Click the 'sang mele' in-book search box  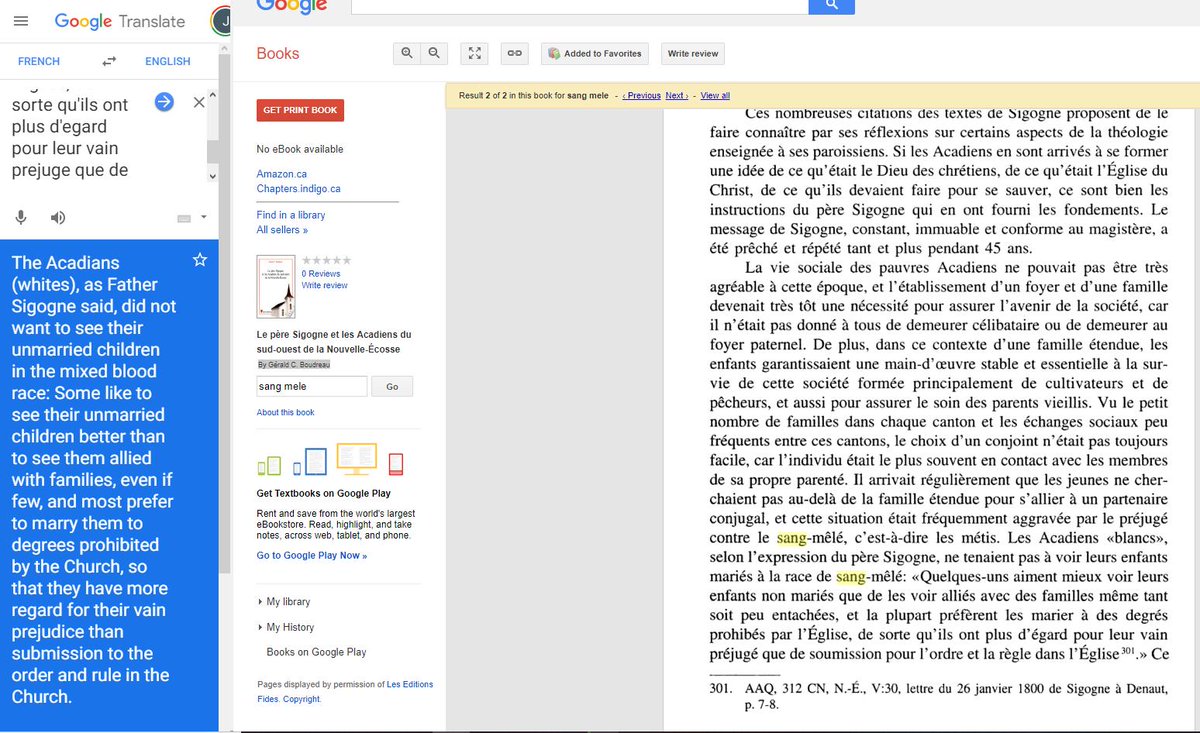click(312, 386)
